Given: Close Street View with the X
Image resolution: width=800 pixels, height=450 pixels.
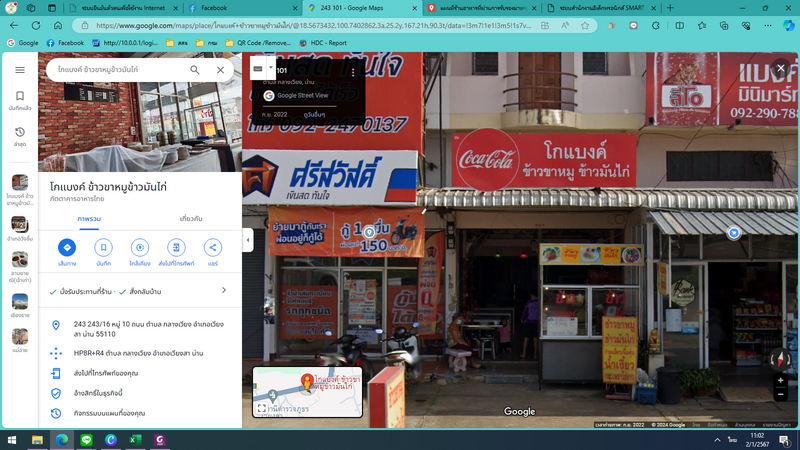Looking at the screenshot, I should click(x=781, y=68).
